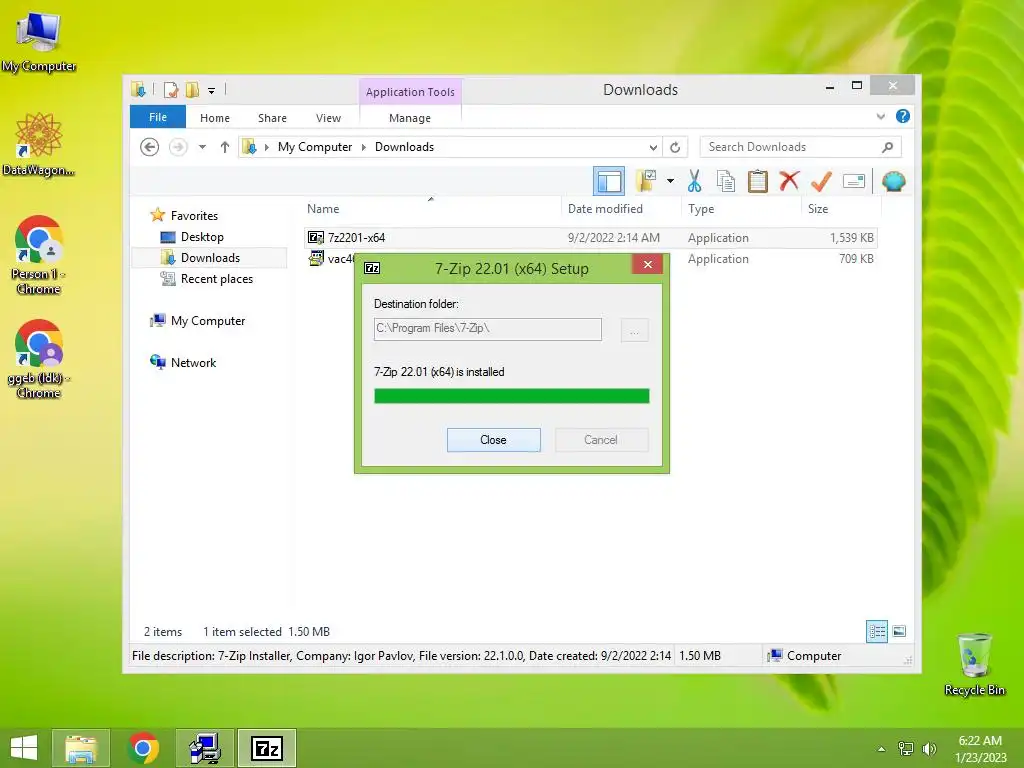Viewport: 1024px width, 768px height.
Task: Click the Back navigation arrow
Action: pos(150,147)
